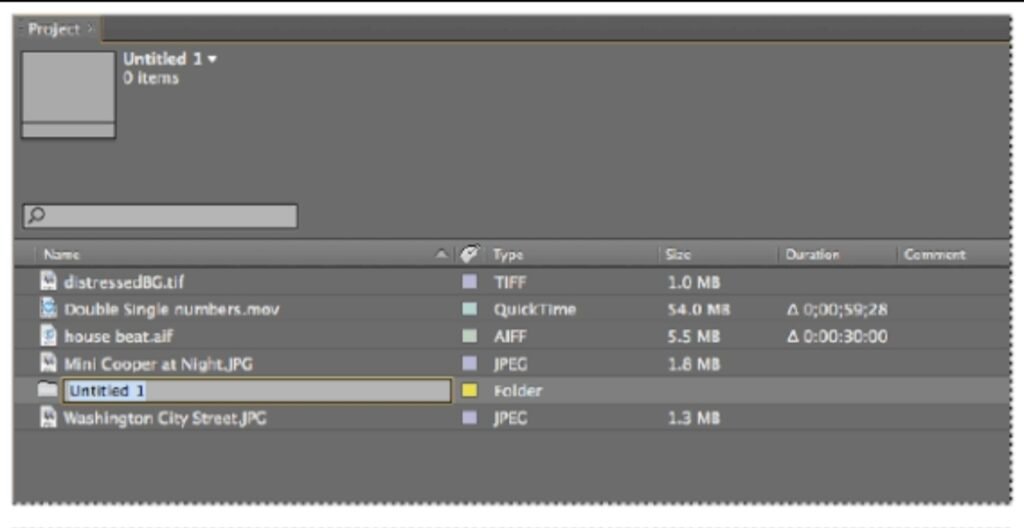The height and width of the screenshot is (528, 1024).
Task: Click the label tag column header icon
Action: (x=468, y=255)
